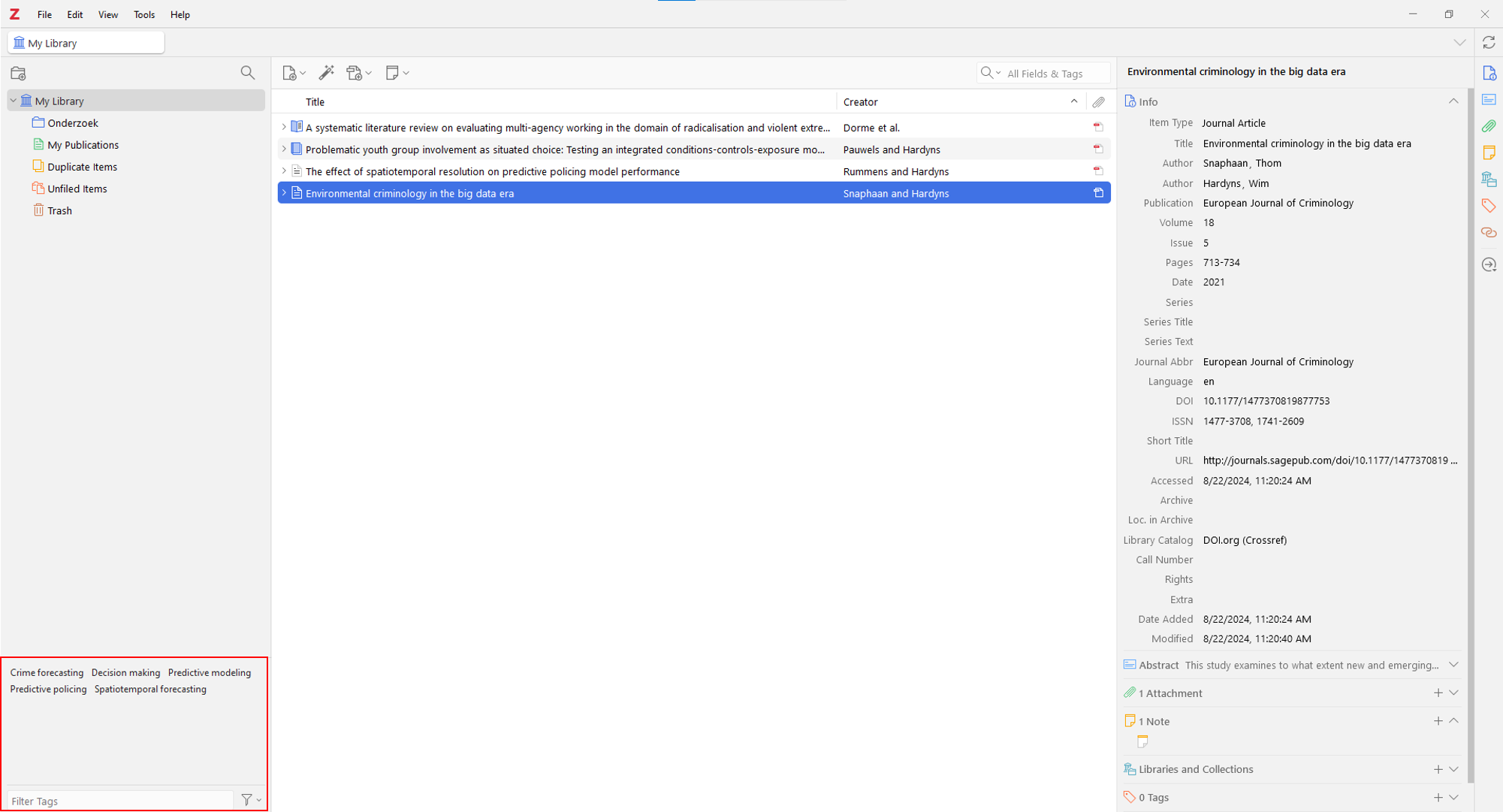Open tag selector filter funnel icon
1503x812 pixels.
(x=251, y=800)
